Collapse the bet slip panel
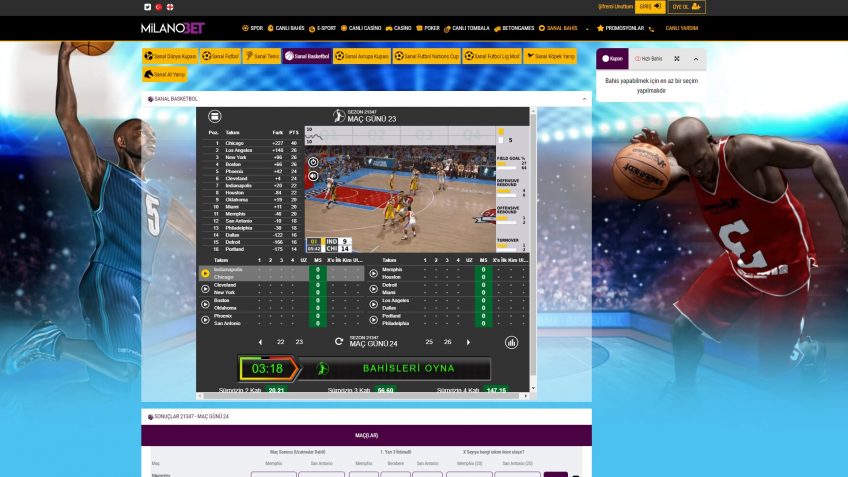 [696, 59]
